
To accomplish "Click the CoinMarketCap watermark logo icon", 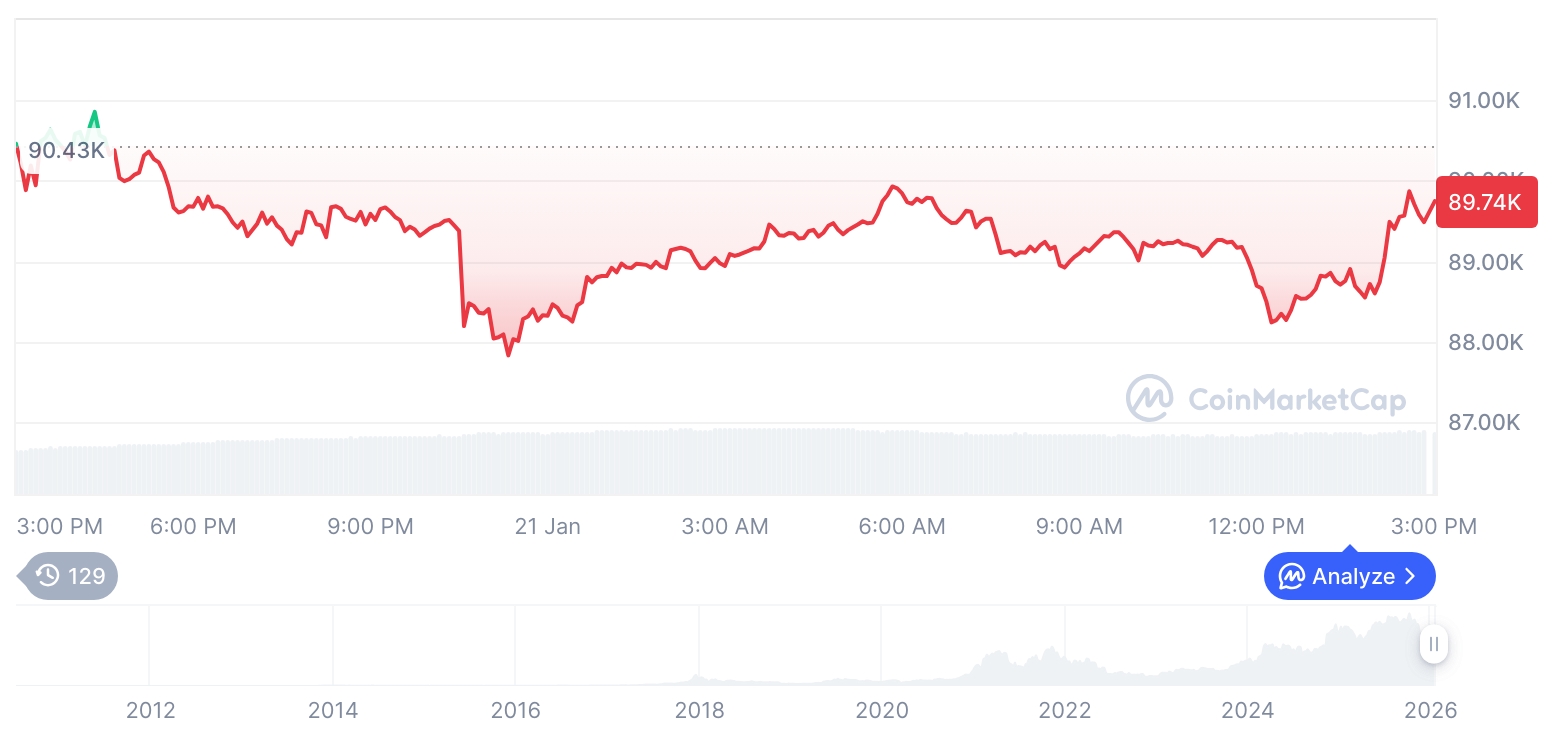I will [x=1150, y=398].
